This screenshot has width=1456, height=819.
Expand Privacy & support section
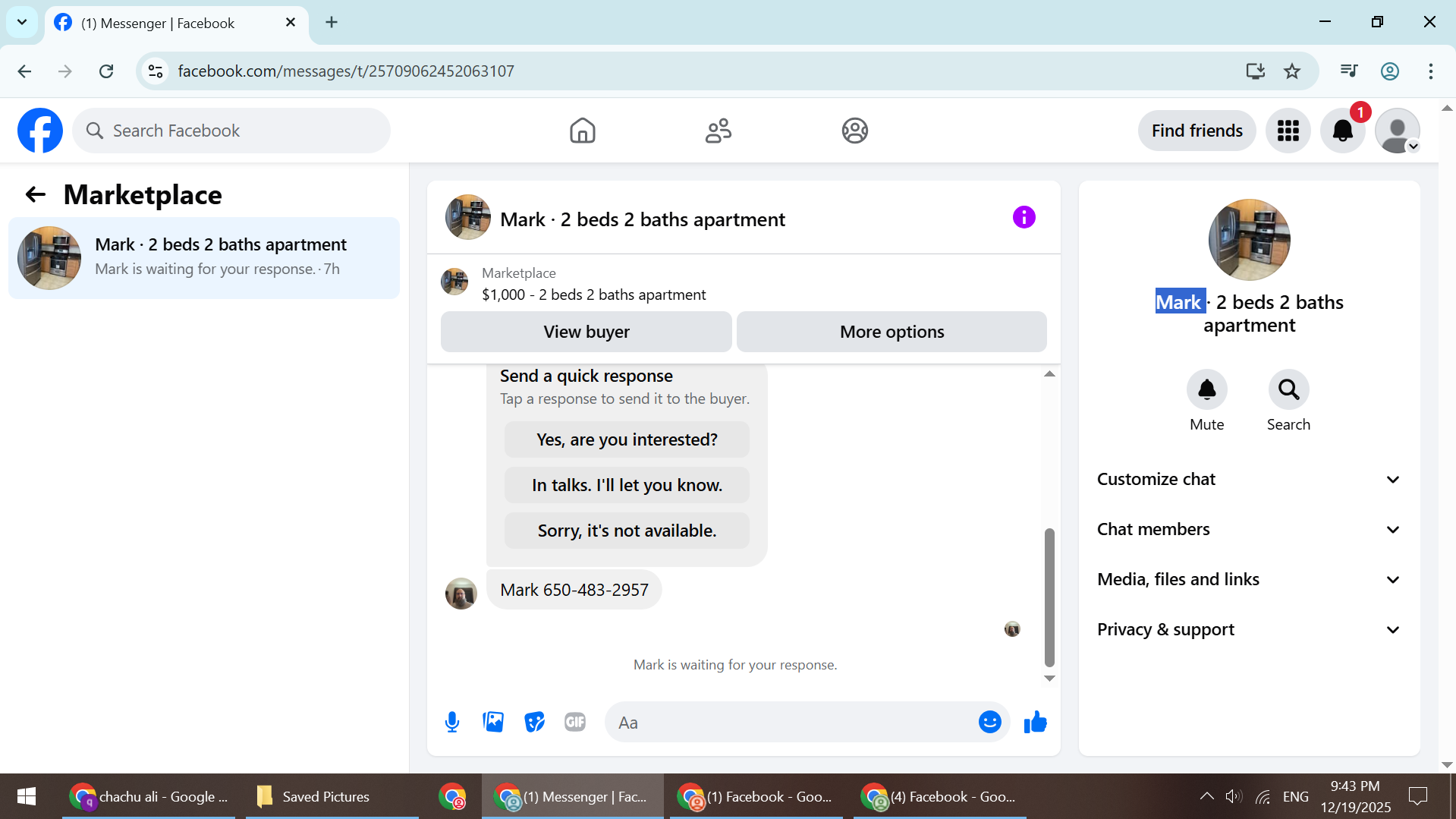pyautogui.click(x=1249, y=629)
